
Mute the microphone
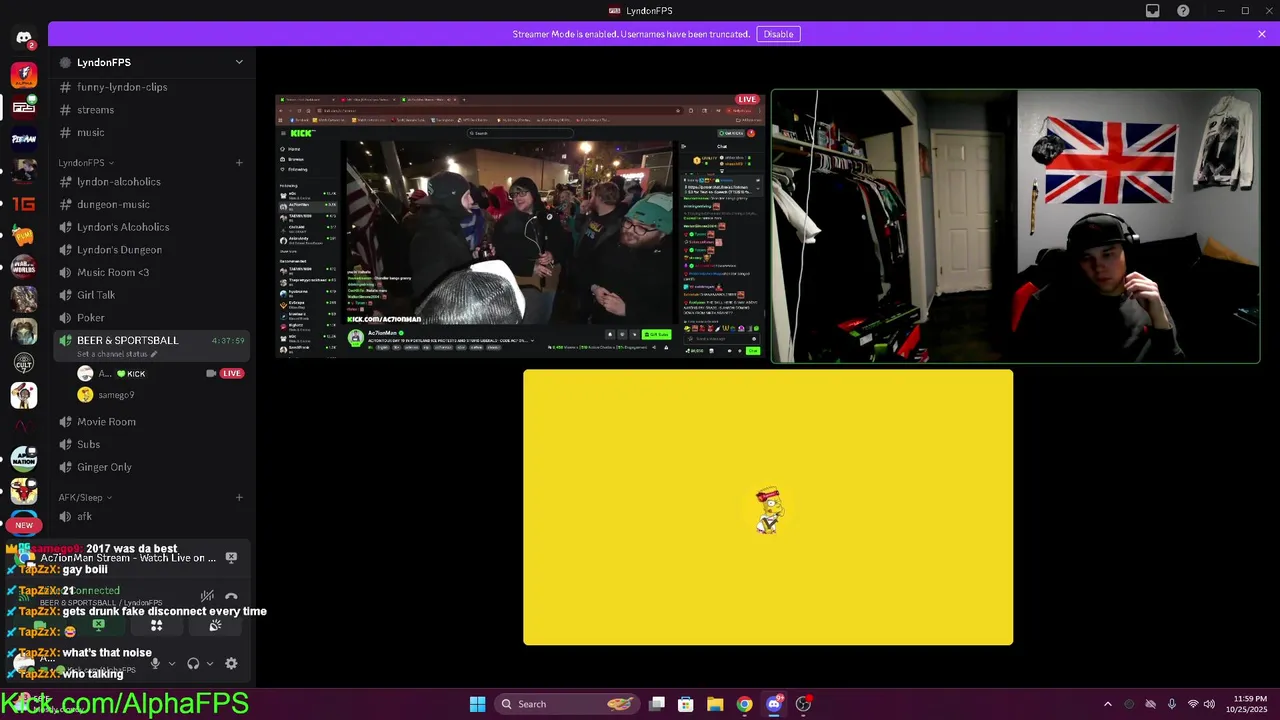(x=155, y=663)
